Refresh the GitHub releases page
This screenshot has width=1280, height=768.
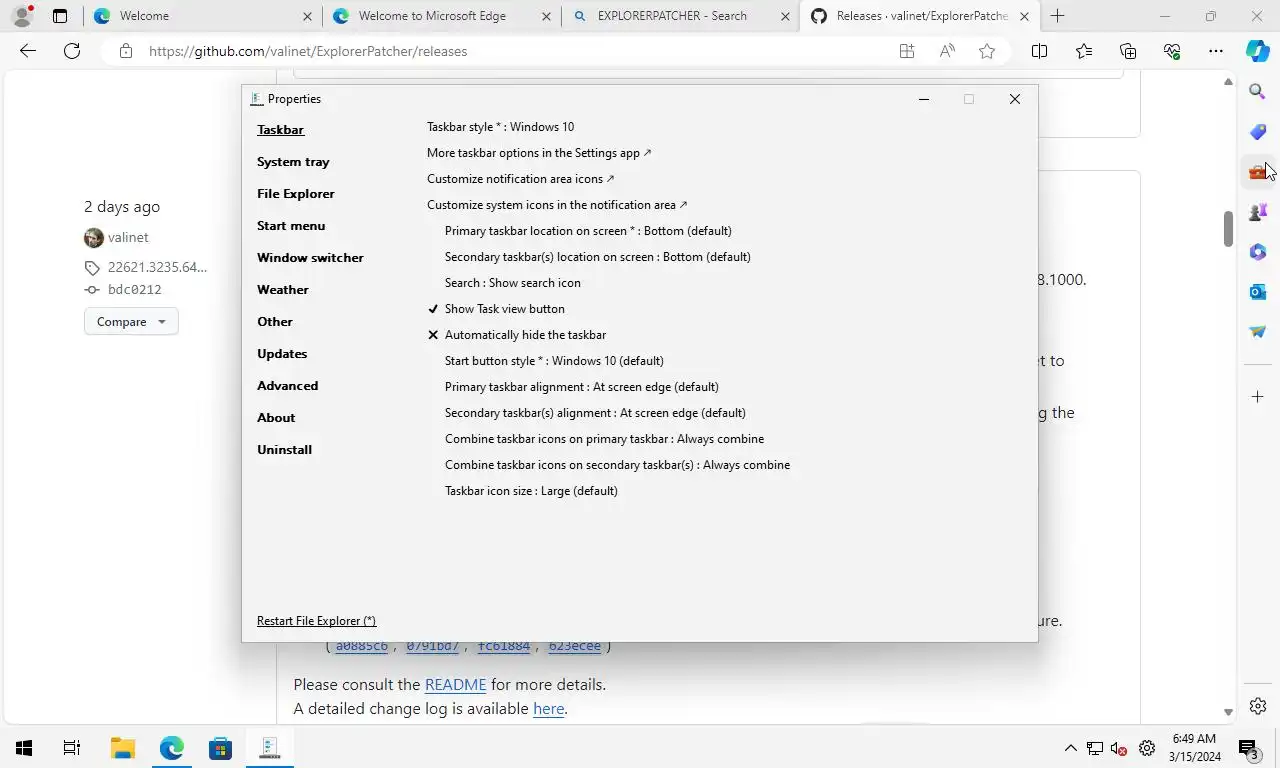coord(72,51)
